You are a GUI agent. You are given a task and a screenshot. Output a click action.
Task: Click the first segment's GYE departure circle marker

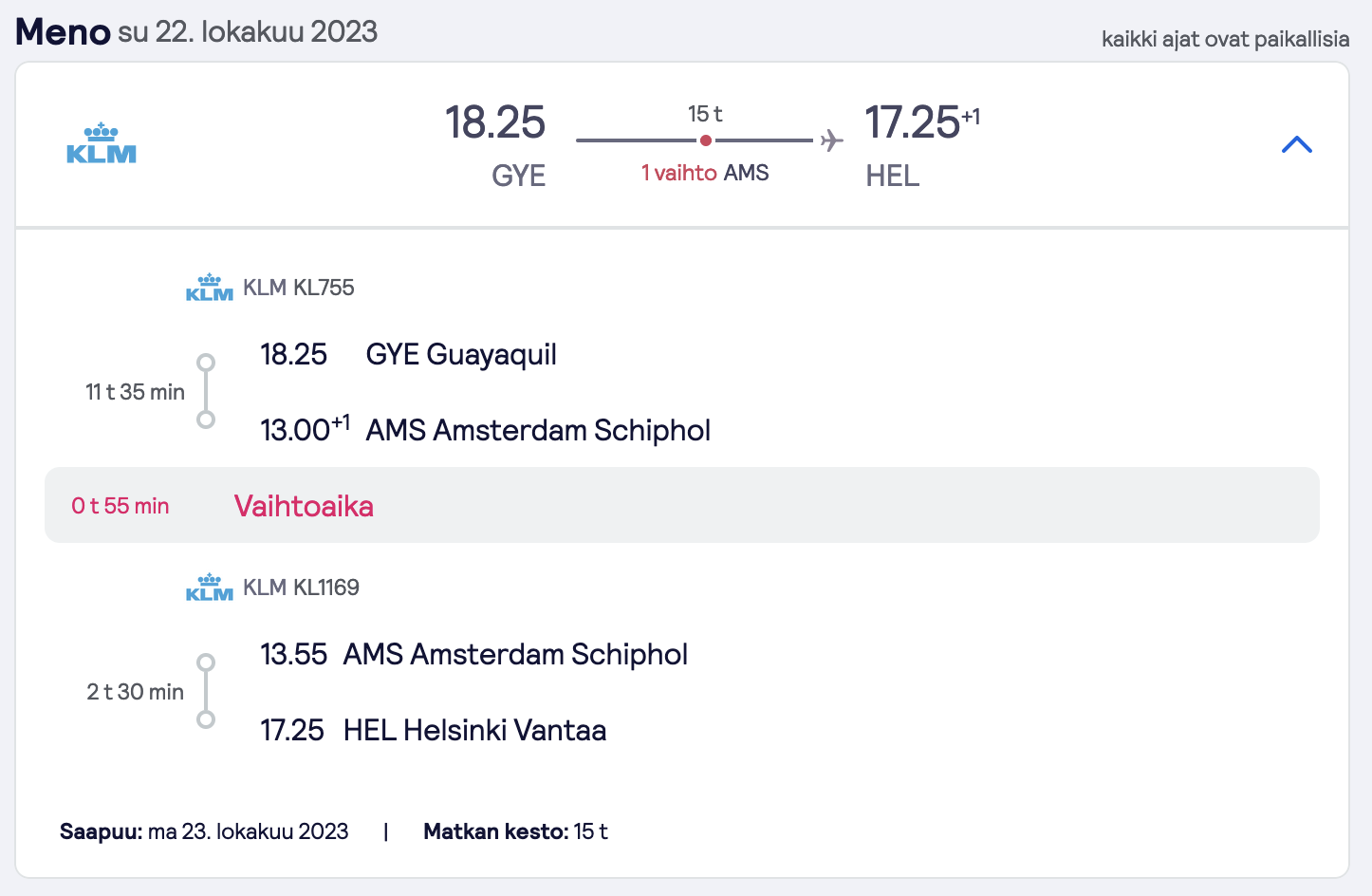206,363
